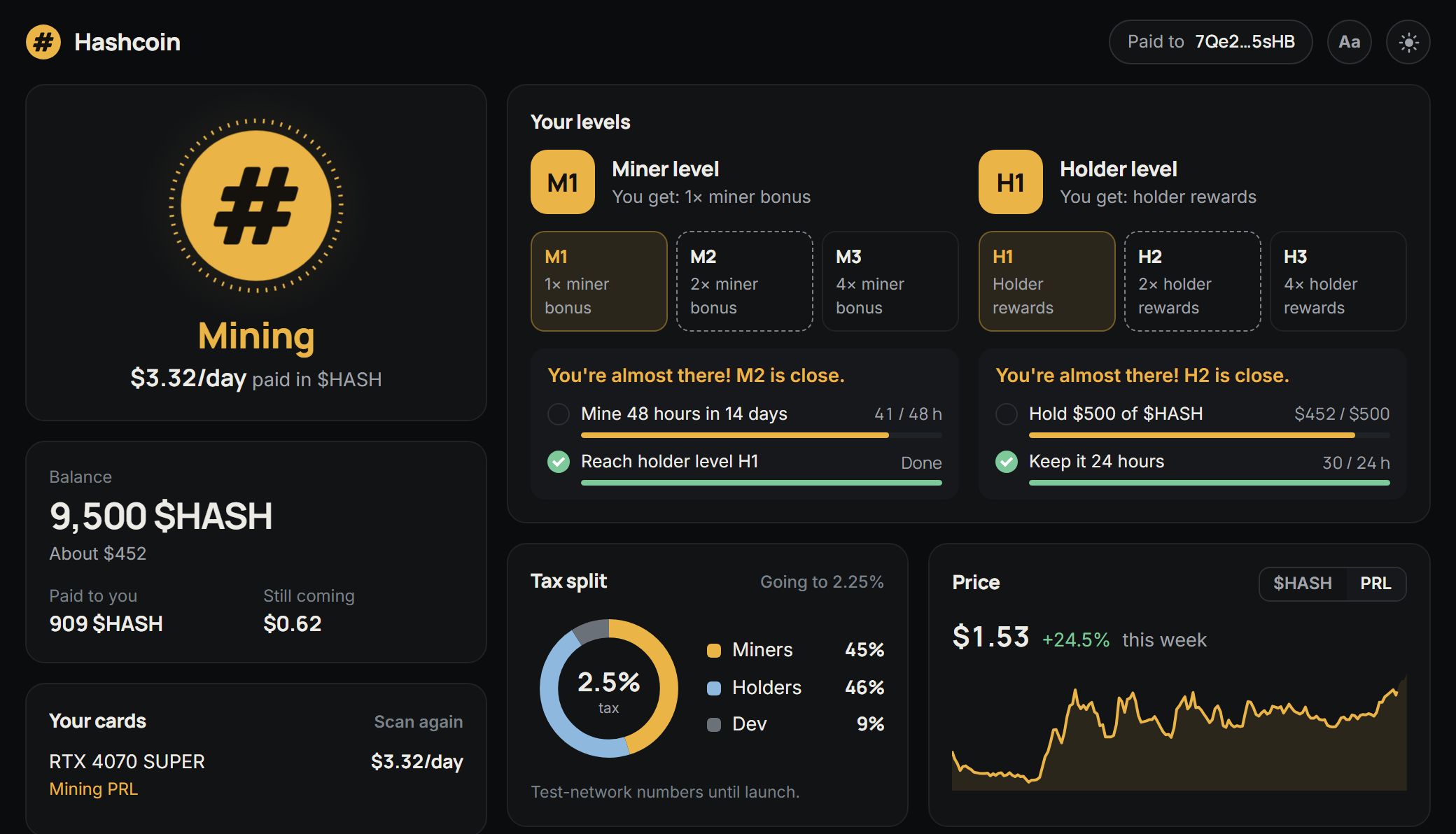Image resolution: width=1456 pixels, height=834 pixels.
Task: Select the H1 Holder rewards card
Action: pyautogui.click(x=1047, y=281)
